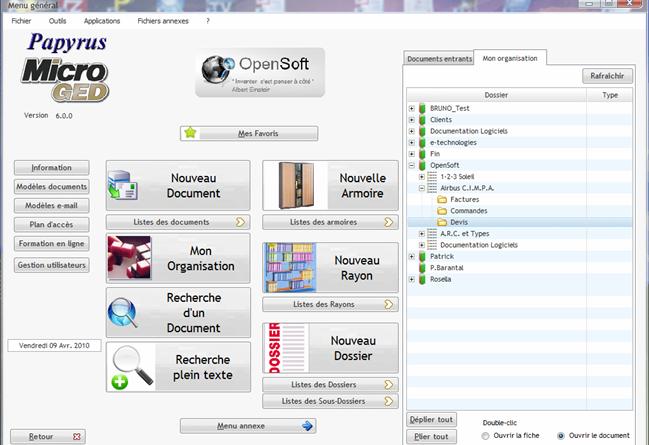Select the Devis subfolder in tree

pyautogui.click(x=458, y=222)
